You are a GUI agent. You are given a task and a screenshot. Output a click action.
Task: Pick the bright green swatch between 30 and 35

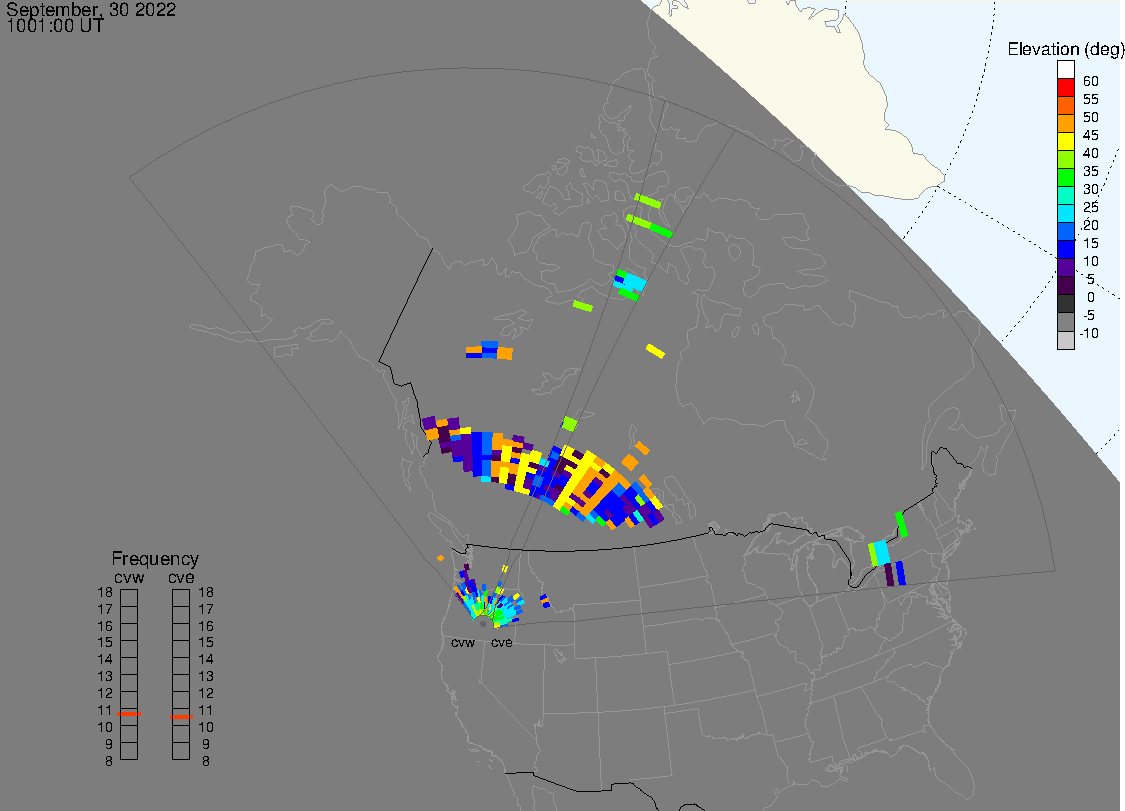(1065, 177)
